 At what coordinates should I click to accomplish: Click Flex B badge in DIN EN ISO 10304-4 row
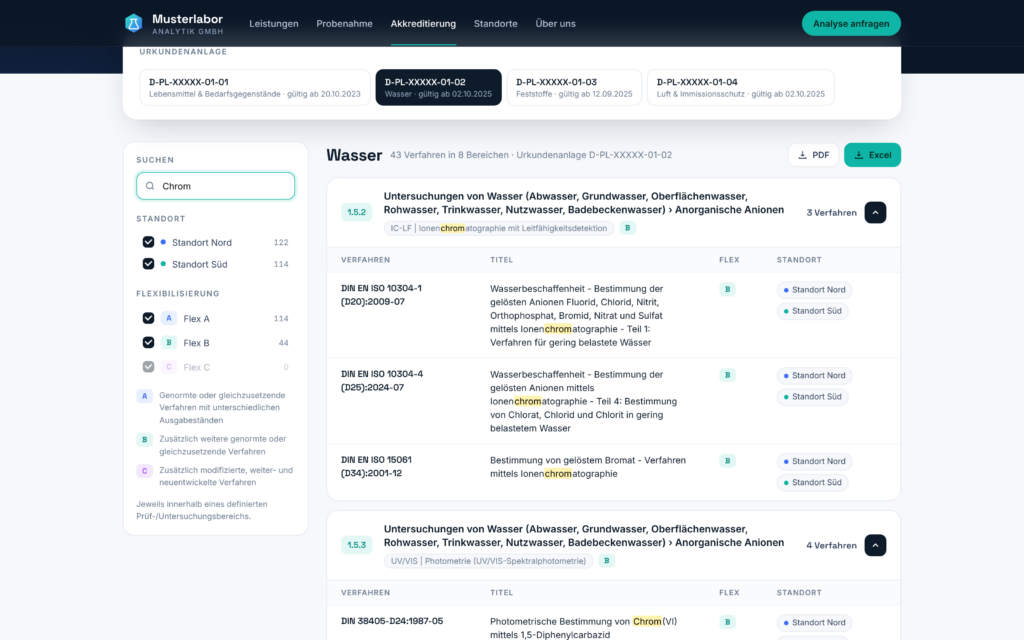[x=728, y=375]
